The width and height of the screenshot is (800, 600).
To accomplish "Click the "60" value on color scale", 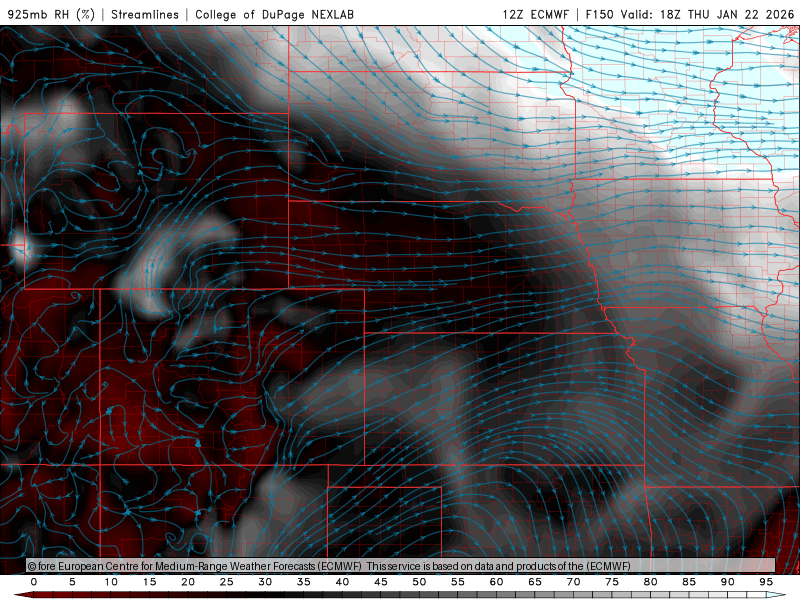I will pyautogui.click(x=496, y=582).
